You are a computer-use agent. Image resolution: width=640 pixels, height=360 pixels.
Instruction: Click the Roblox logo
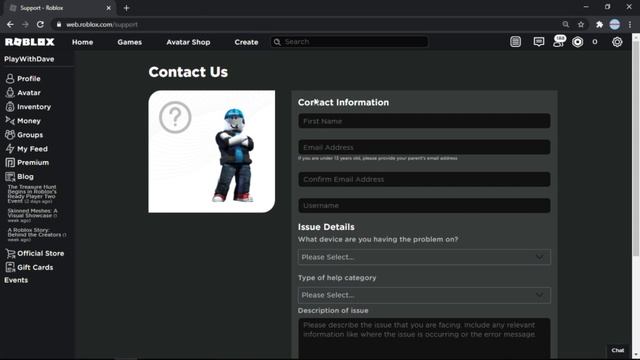point(30,42)
